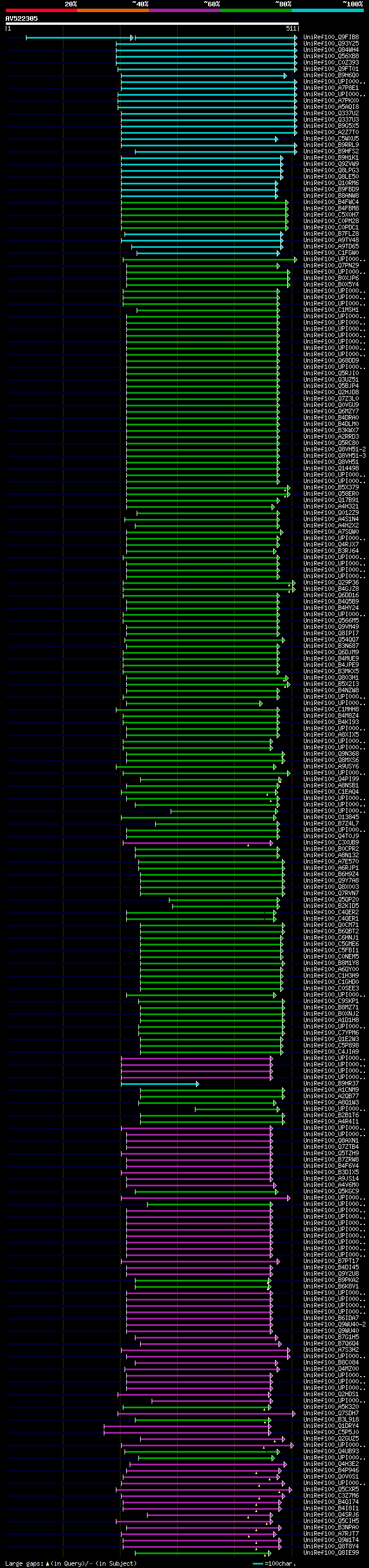Open the UniRef100_C4JIA9 hit label
369x1568 pixels.
click(x=332, y=1052)
